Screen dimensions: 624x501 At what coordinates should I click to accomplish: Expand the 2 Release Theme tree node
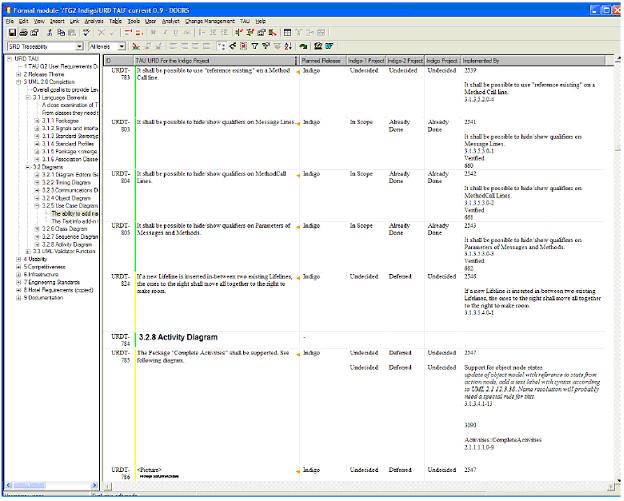tap(19, 74)
